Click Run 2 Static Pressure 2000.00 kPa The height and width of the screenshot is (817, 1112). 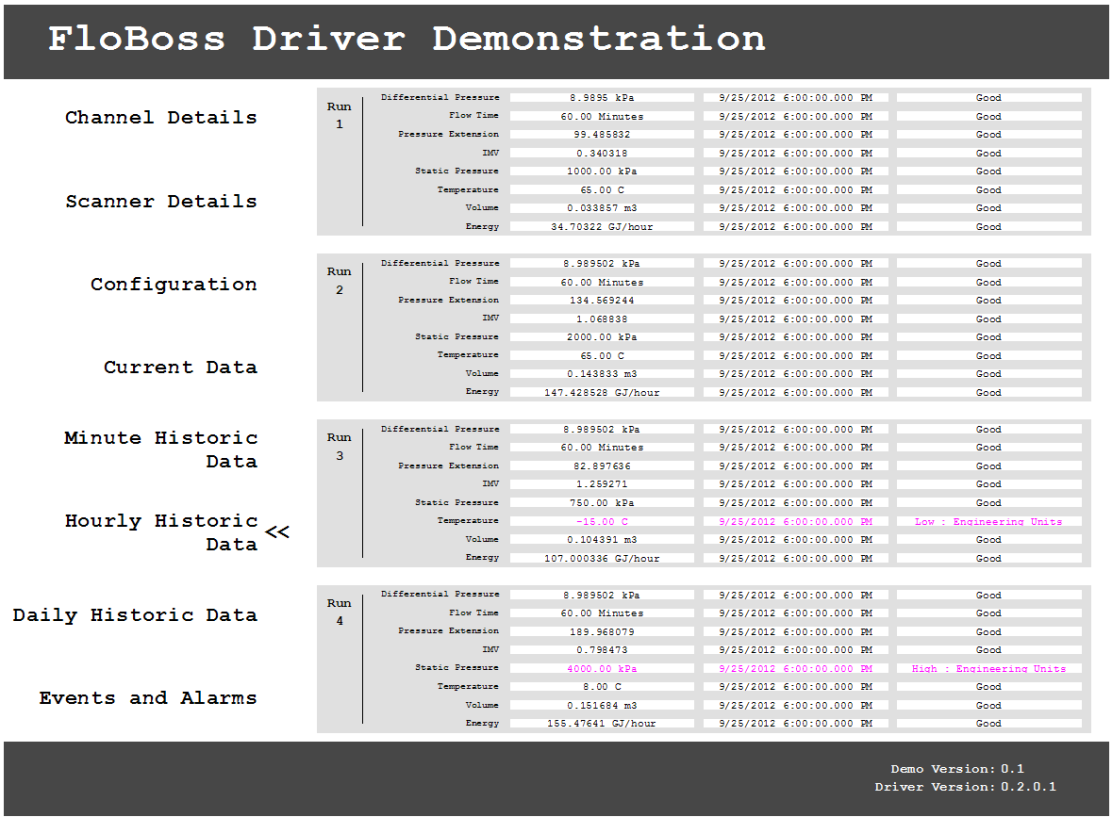pyautogui.click(x=601, y=338)
